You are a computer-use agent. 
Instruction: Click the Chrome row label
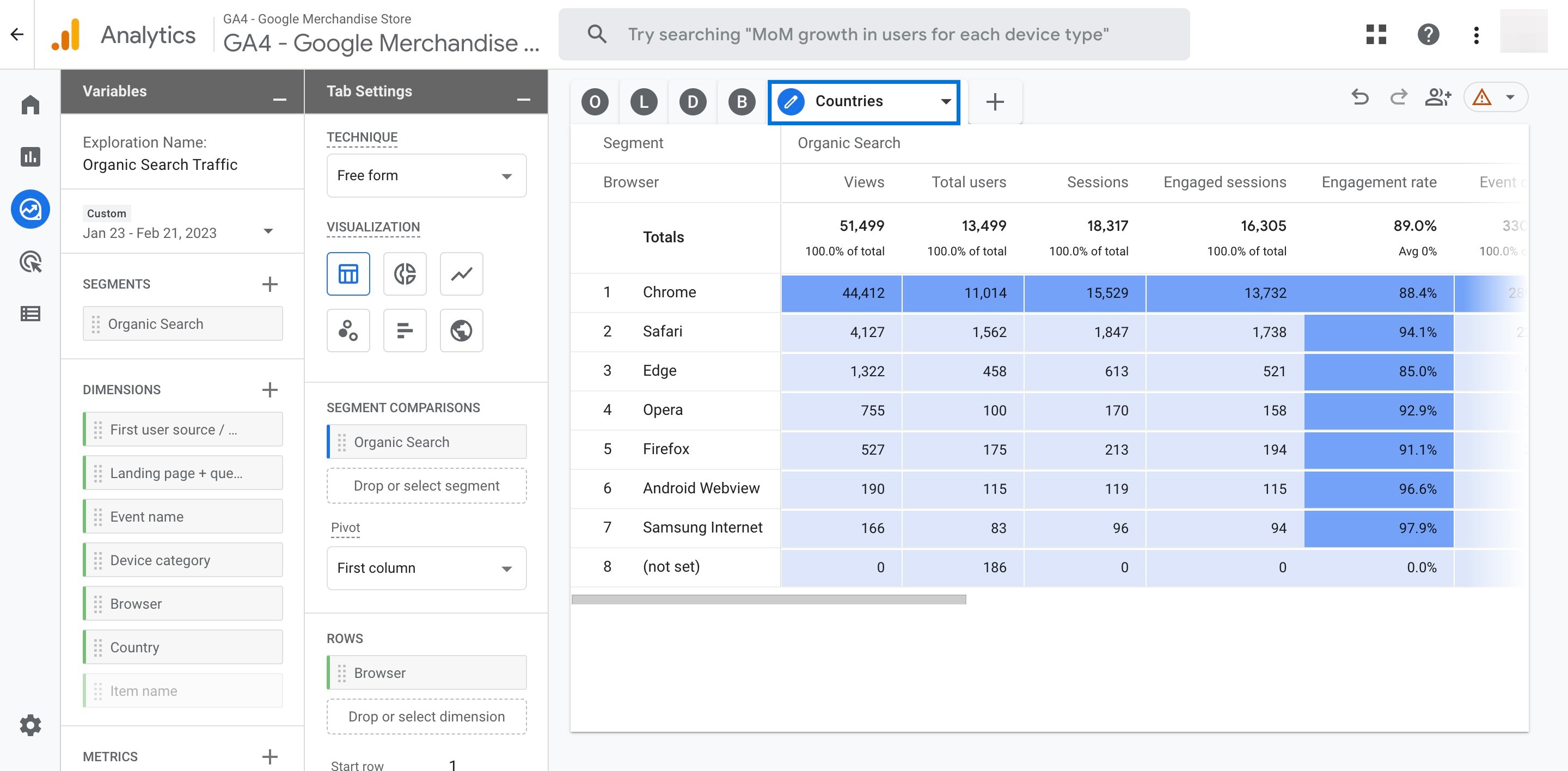pyautogui.click(x=669, y=292)
